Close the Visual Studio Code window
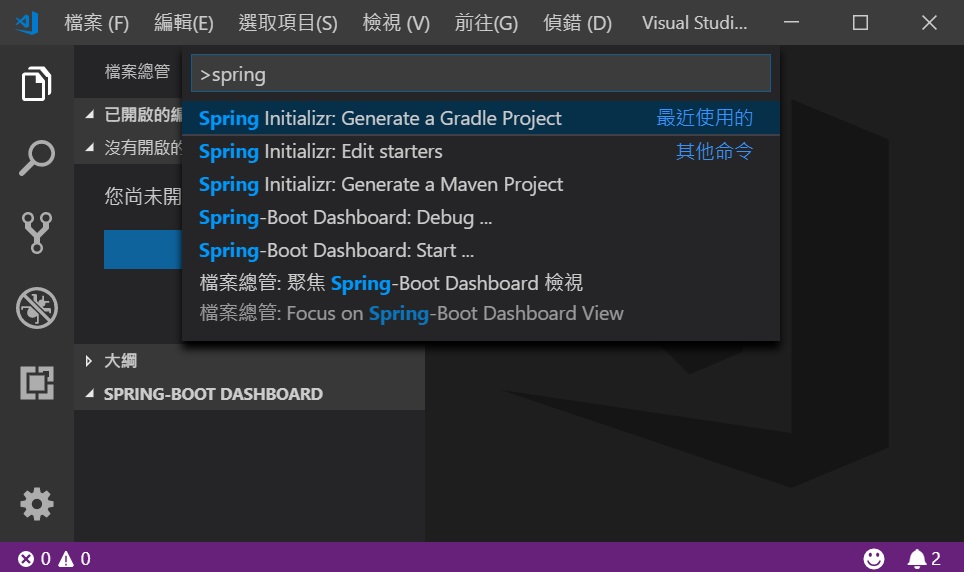Screen dimensions: 964x572 coord(929,23)
